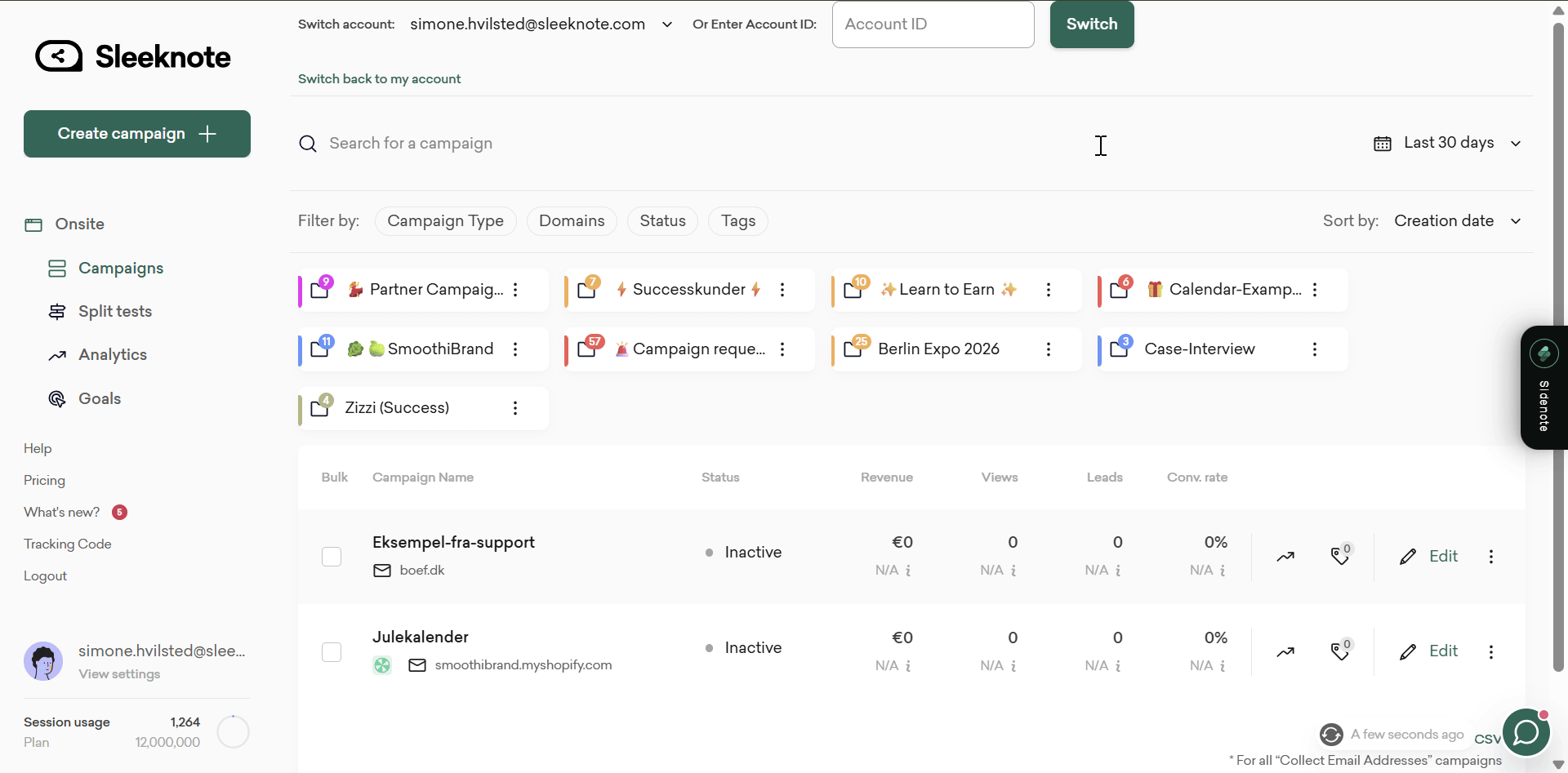The image size is (1568, 773).
Task: Open the Case-Interview folder
Action: pos(1223,349)
